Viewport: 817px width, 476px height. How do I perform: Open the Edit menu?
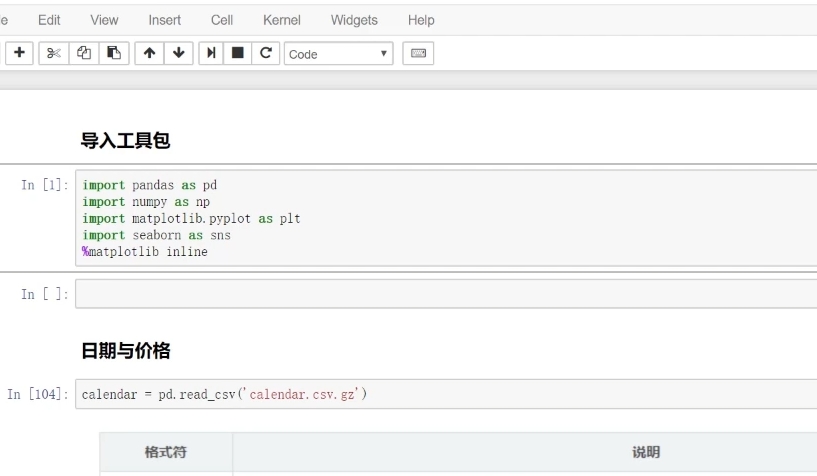[48, 20]
